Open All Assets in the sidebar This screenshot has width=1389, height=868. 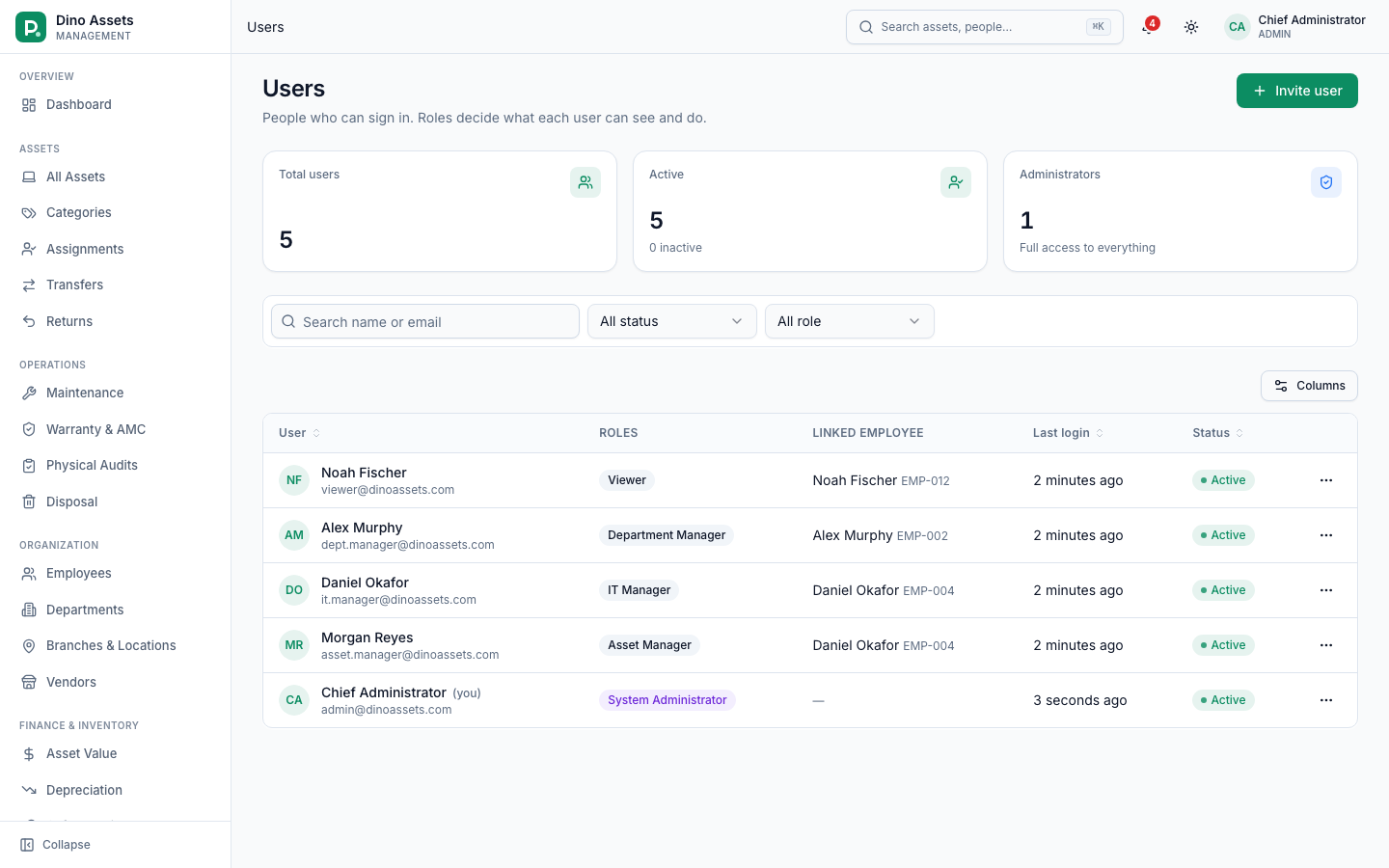[x=115, y=176]
